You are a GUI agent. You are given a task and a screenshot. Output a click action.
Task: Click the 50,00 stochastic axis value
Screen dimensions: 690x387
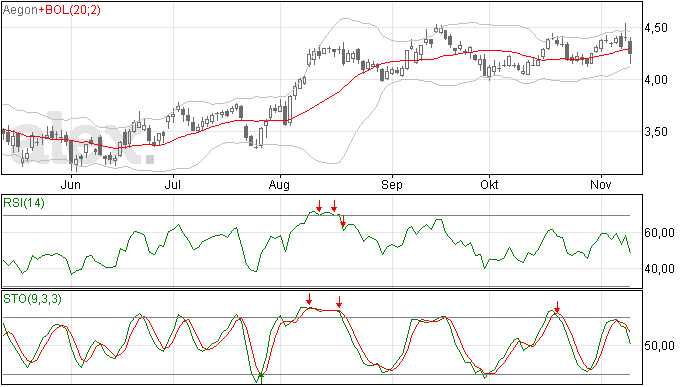tap(659, 346)
